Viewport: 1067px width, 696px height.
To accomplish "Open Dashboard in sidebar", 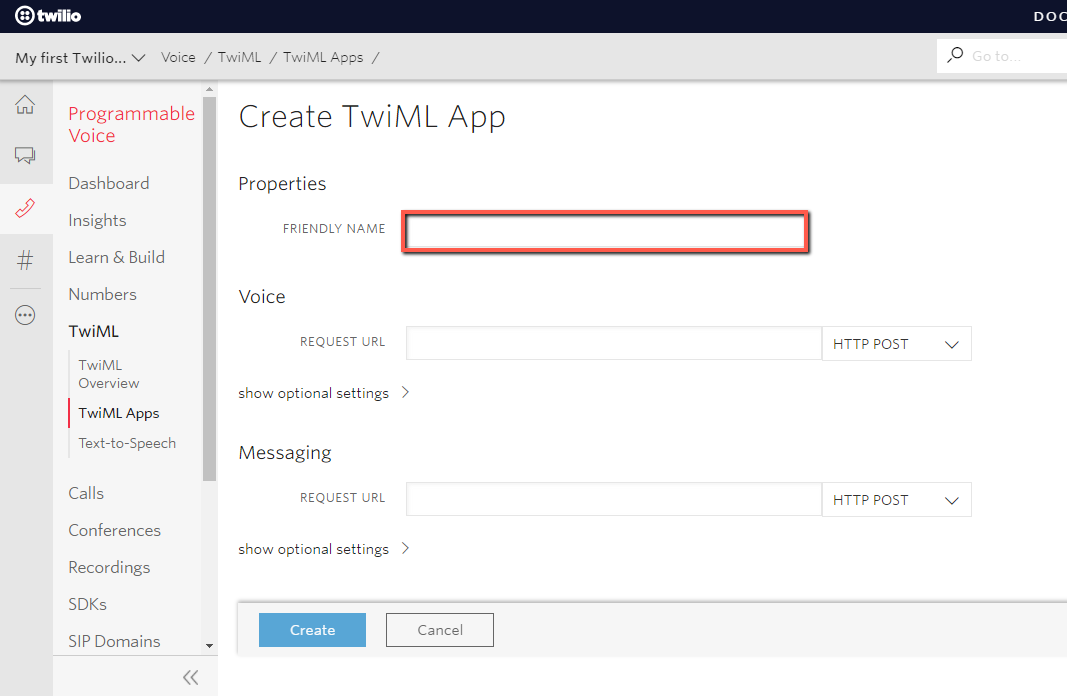I will [109, 183].
